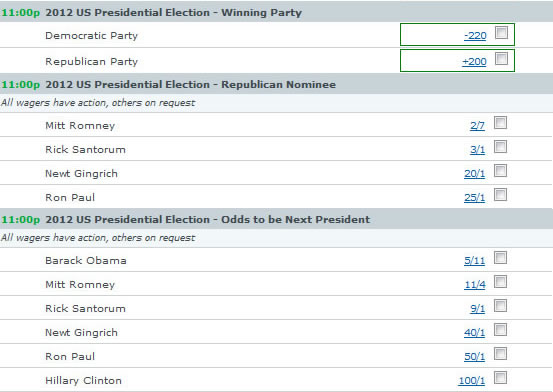Click the Winning Party section header
Screen dimensions: 553x392
click(x=276, y=12)
